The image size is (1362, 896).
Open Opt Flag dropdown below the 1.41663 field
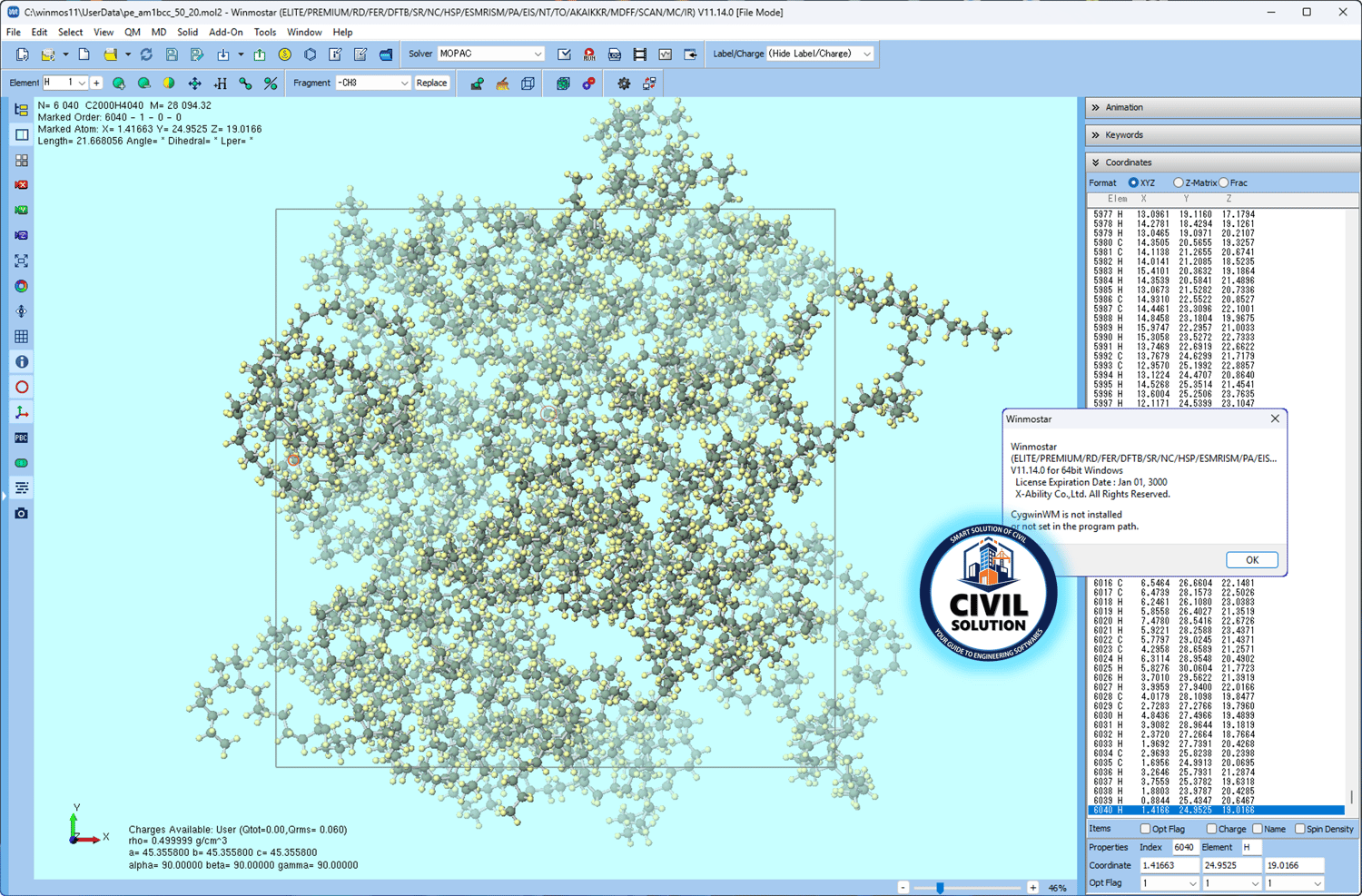pyautogui.click(x=1169, y=883)
